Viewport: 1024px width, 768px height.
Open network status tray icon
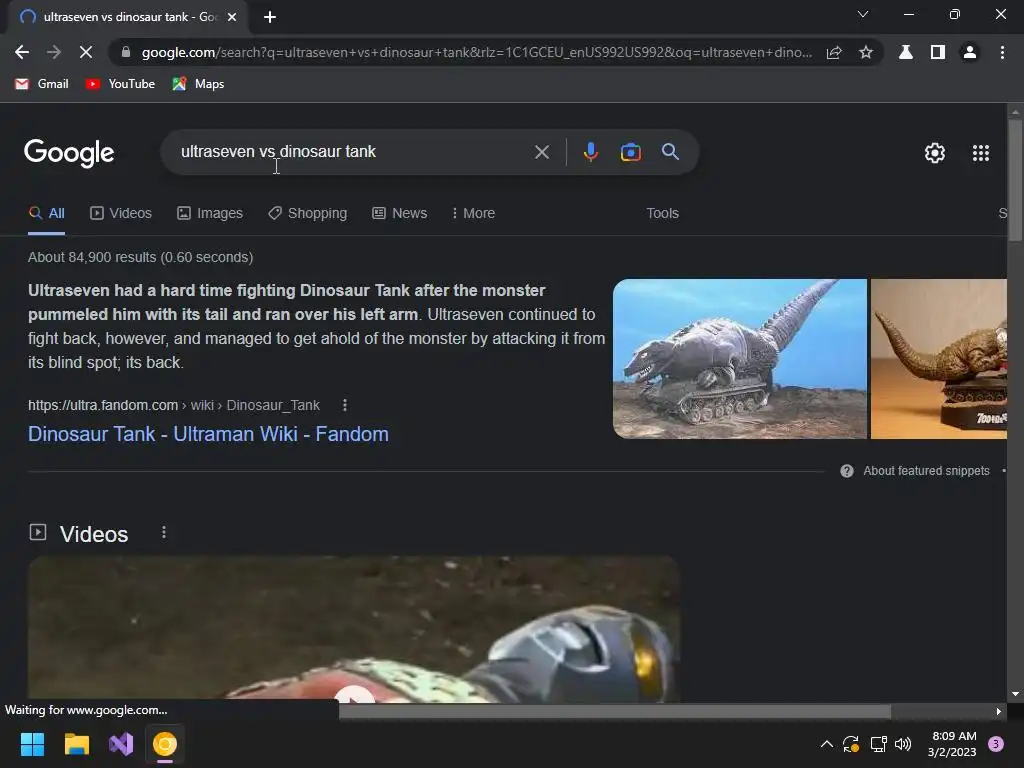878,744
